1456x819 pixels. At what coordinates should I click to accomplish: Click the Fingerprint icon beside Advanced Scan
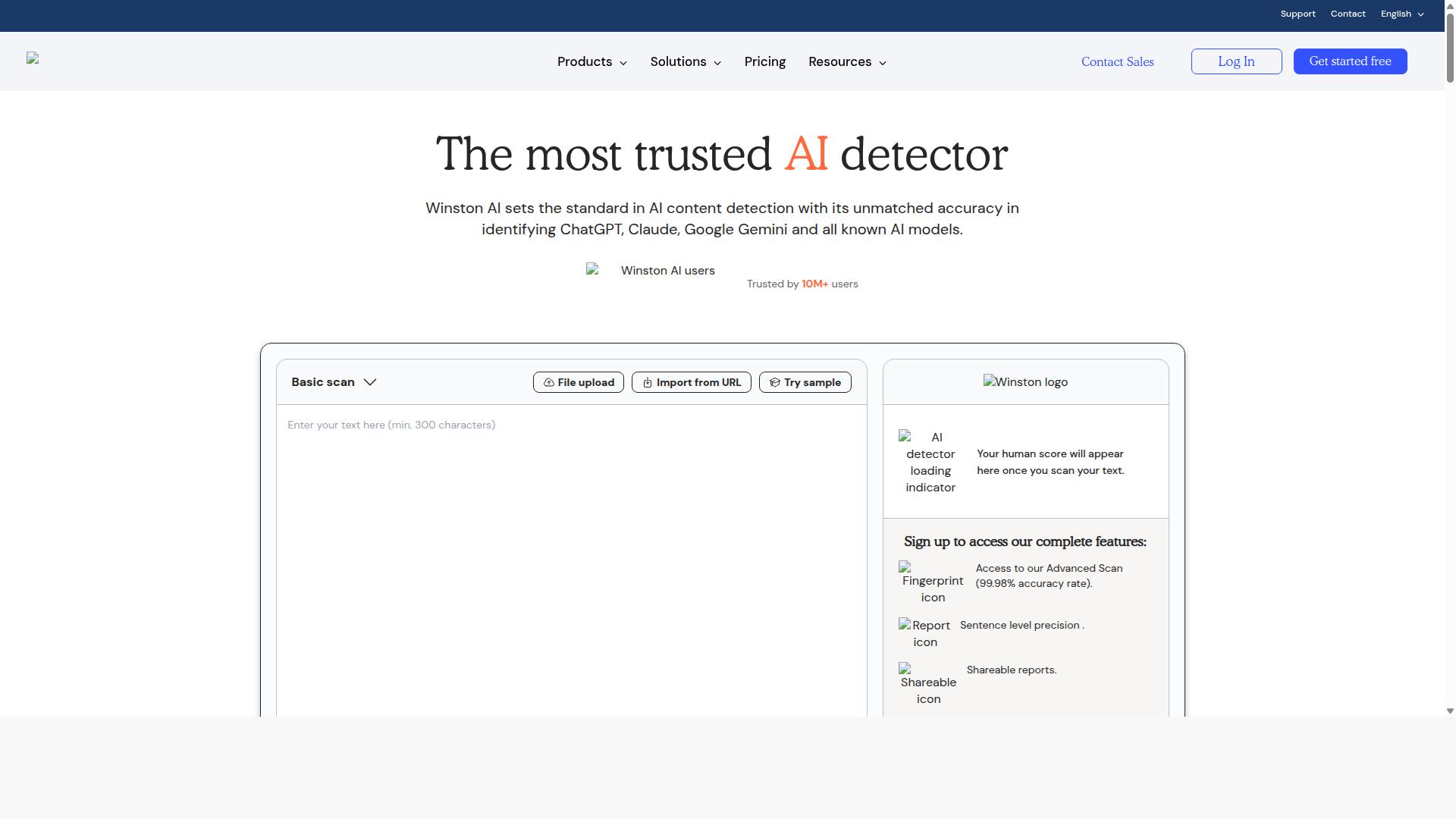click(x=933, y=582)
